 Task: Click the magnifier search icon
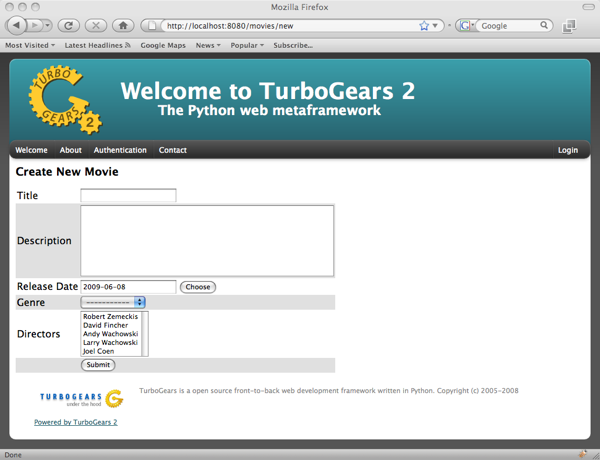pos(544,25)
